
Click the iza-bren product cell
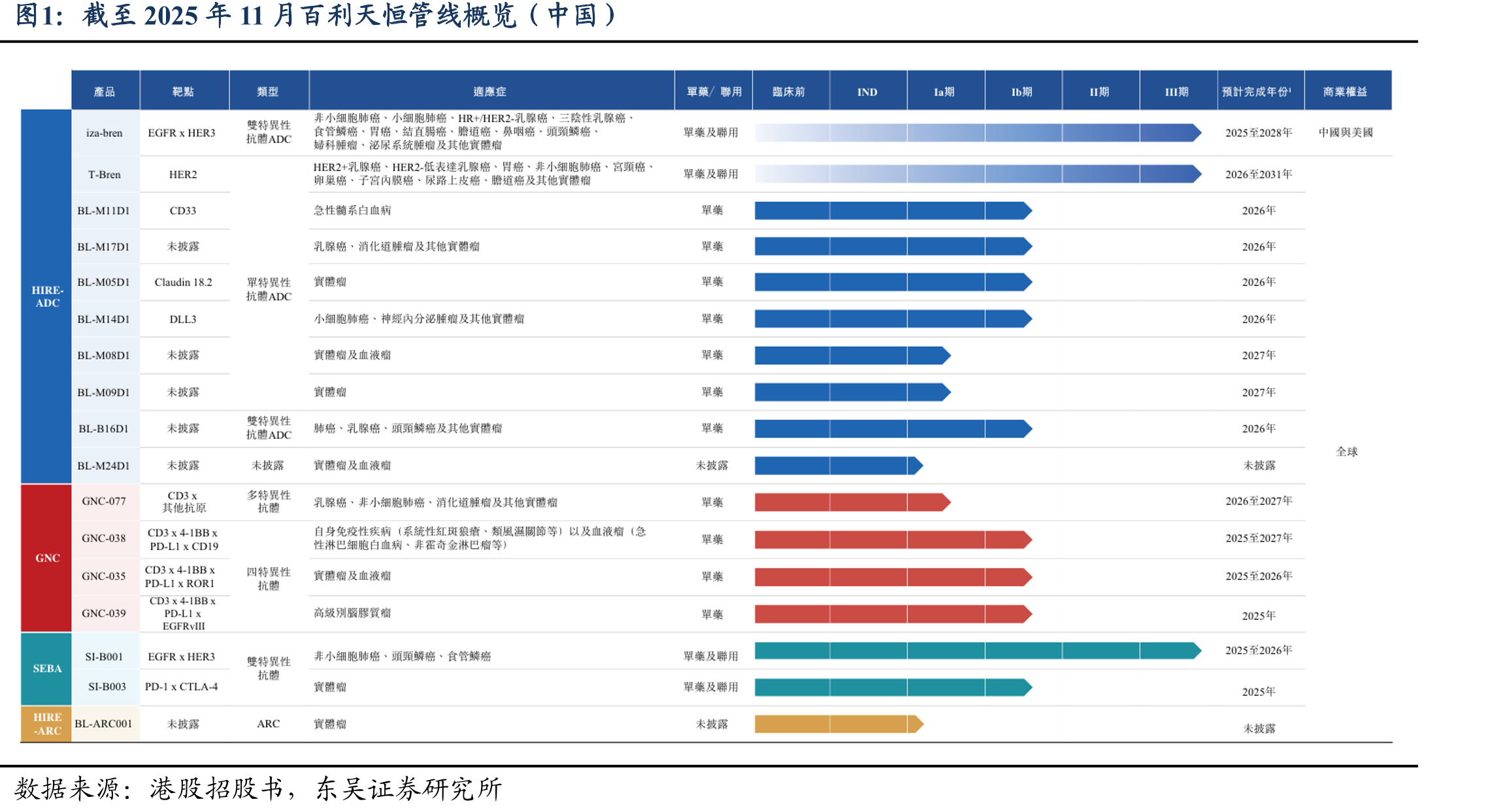click(x=105, y=133)
